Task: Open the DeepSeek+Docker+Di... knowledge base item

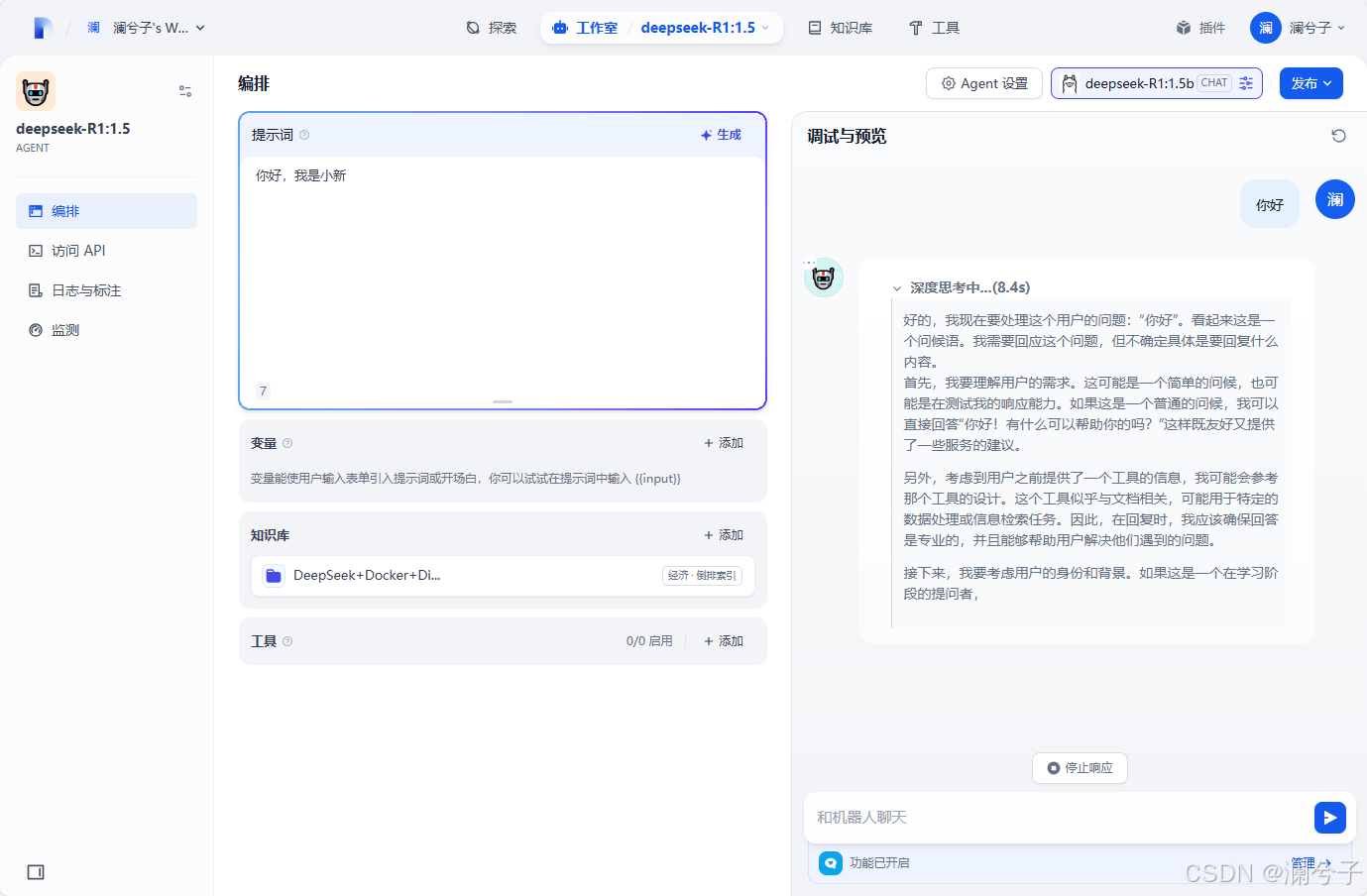Action: 503,576
